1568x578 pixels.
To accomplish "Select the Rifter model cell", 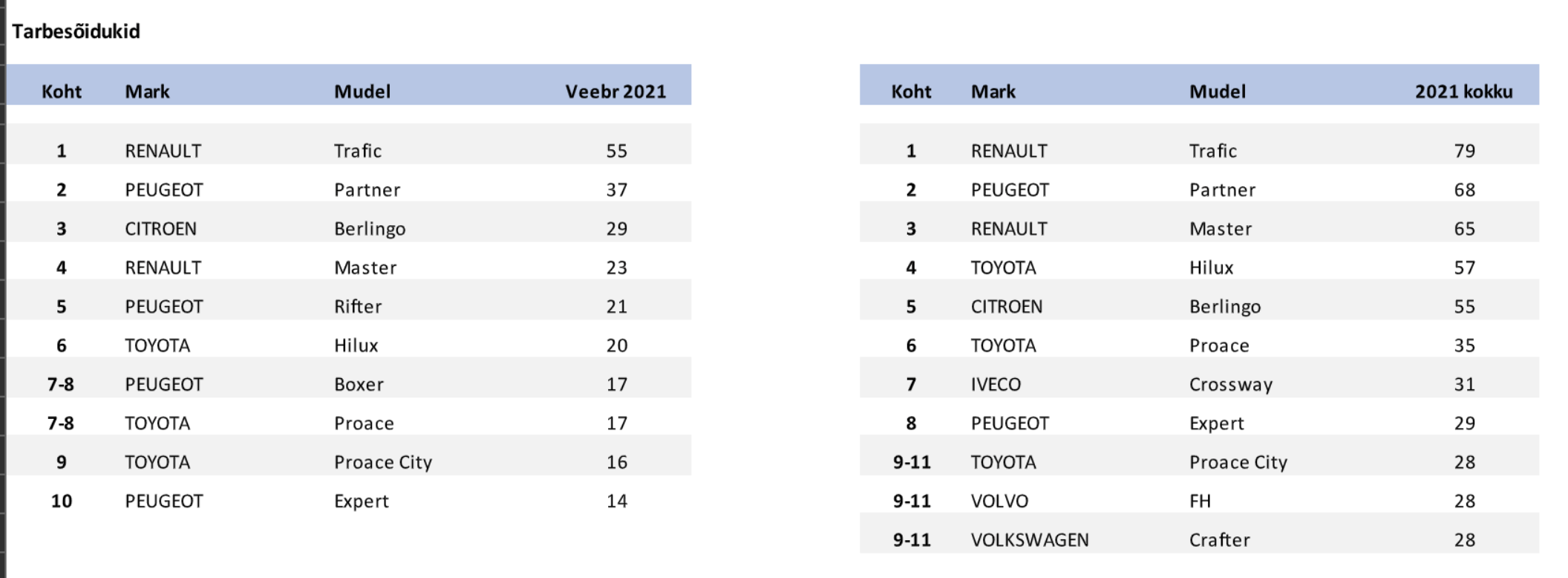I will tap(358, 306).
